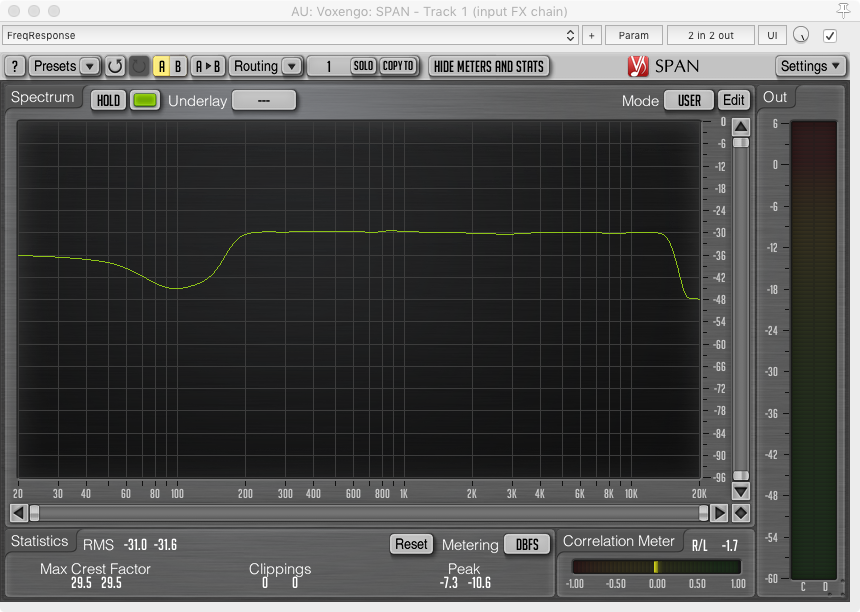Click frequency range left arrow
Viewport: 860px width, 612px height.
click(x=19, y=513)
